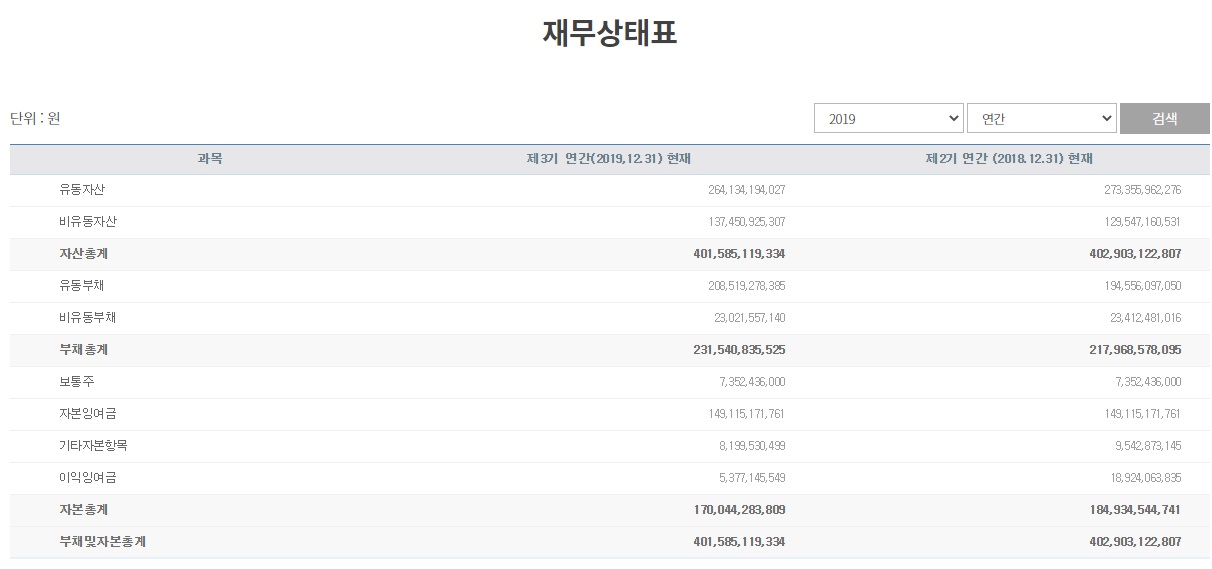Screen dimensions: 1212x569
Task: Click the 2018 value in the 자본잉여금 row
Action: pyautogui.click(x=1142, y=414)
